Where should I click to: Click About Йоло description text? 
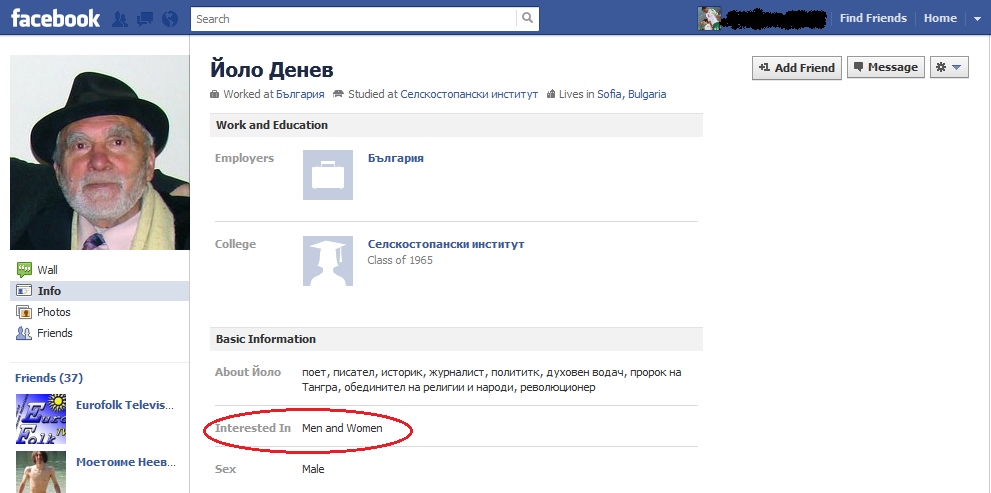click(492, 380)
